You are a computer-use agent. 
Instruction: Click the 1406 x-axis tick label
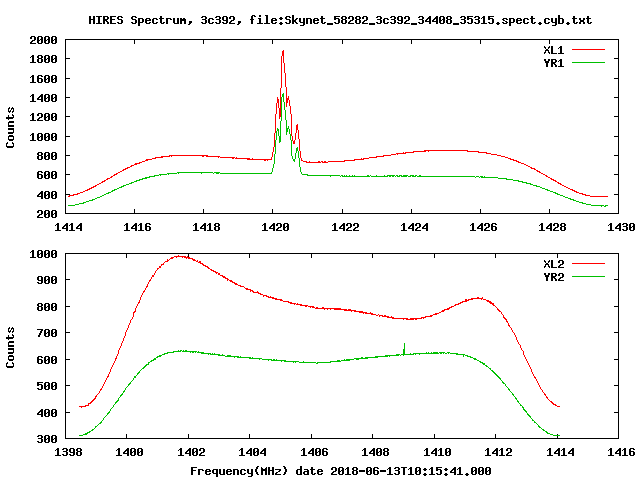coord(314,452)
